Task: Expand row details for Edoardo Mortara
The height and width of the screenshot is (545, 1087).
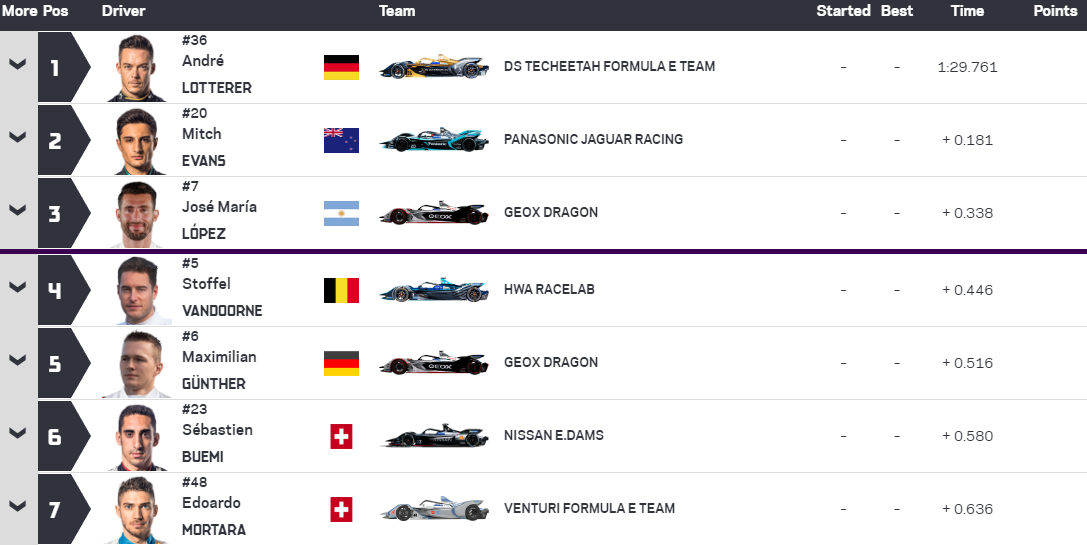Action: coord(17,507)
